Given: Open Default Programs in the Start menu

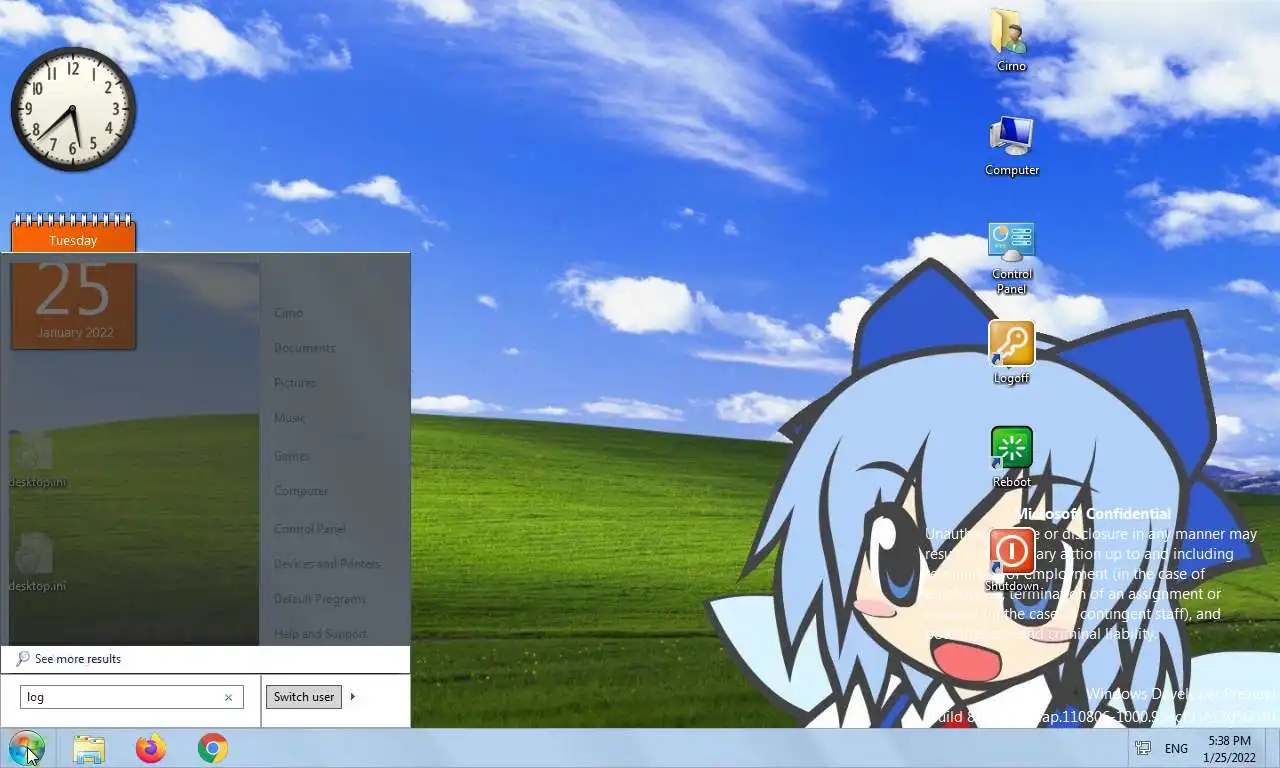Looking at the screenshot, I should [x=320, y=599].
